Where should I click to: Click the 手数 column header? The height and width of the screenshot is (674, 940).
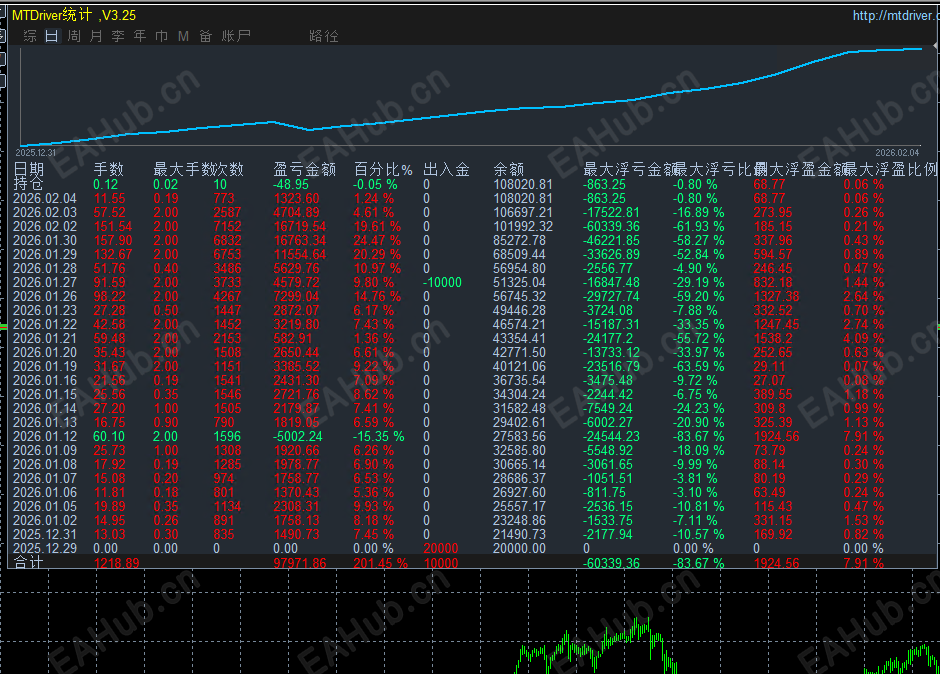point(109,170)
